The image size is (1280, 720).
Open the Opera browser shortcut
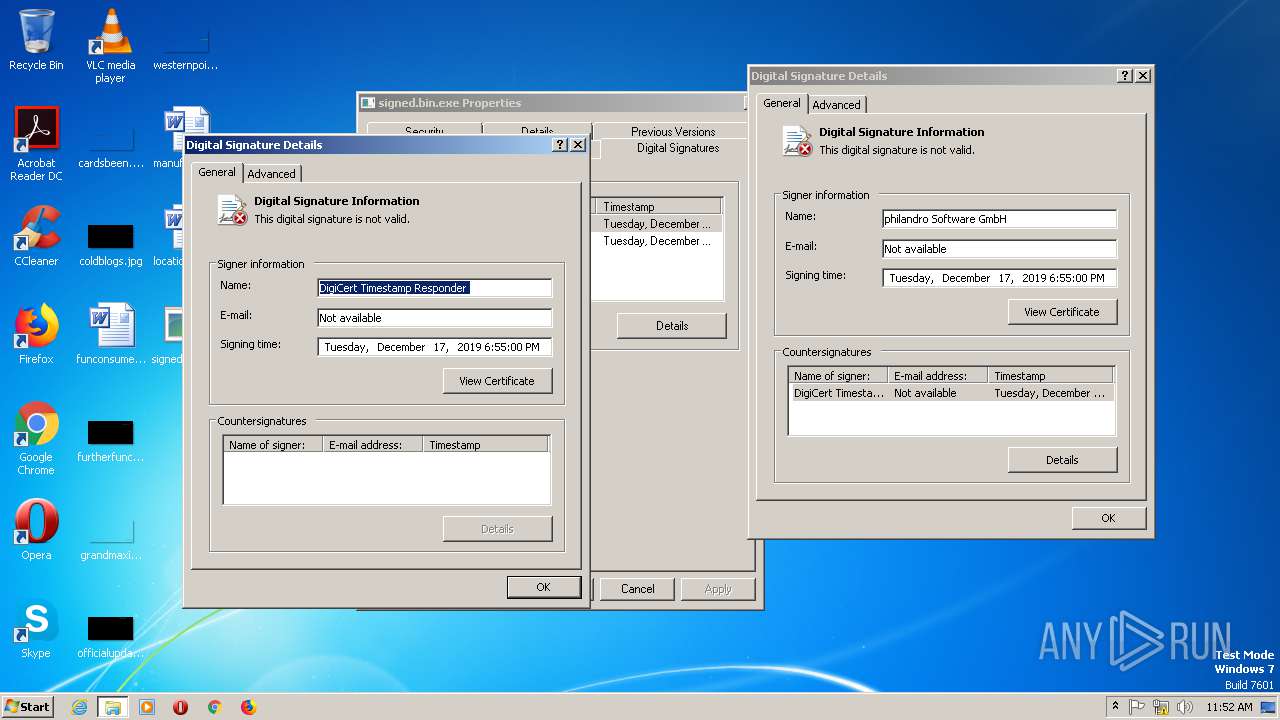pos(36,530)
